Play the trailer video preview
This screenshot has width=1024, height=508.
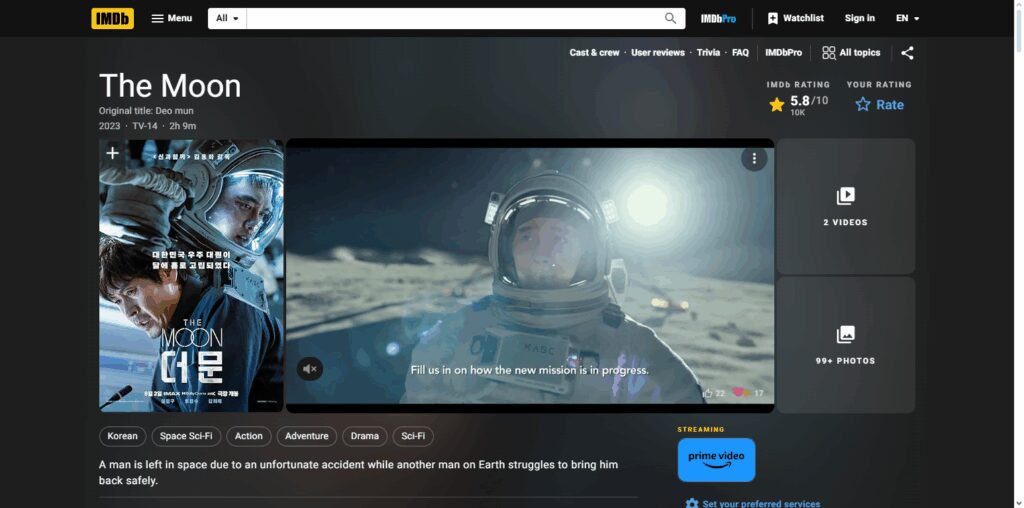pos(530,275)
